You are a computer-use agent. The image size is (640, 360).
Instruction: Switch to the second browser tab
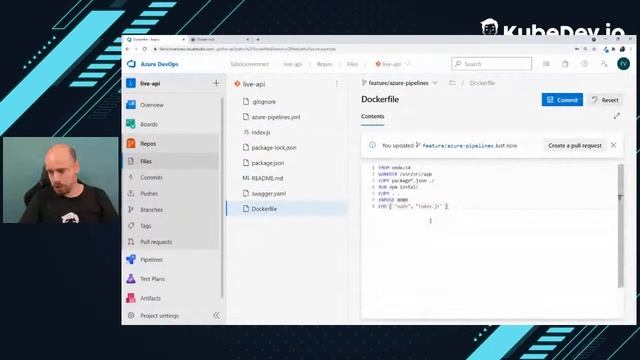220,40
